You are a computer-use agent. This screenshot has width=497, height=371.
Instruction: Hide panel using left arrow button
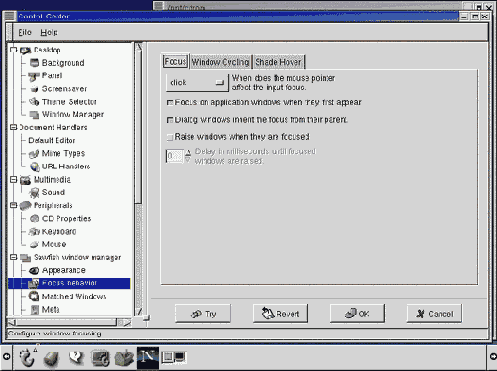point(6,357)
